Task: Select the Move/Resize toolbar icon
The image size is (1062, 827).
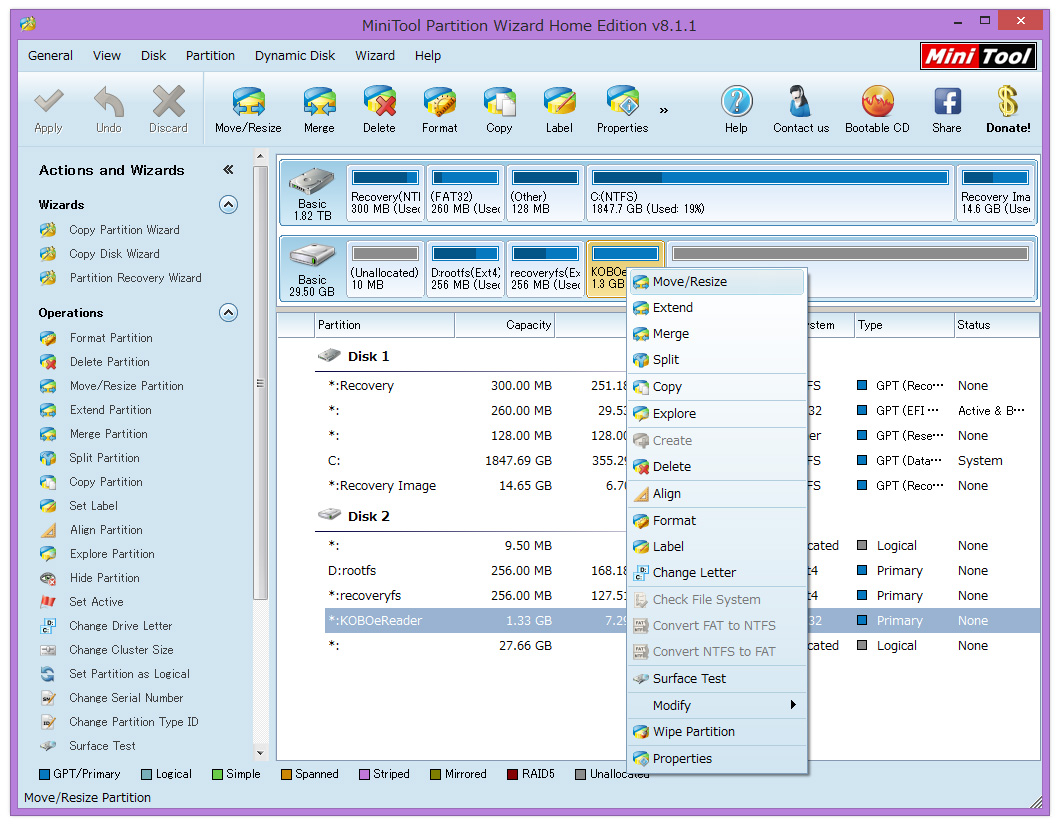Action: click(248, 110)
